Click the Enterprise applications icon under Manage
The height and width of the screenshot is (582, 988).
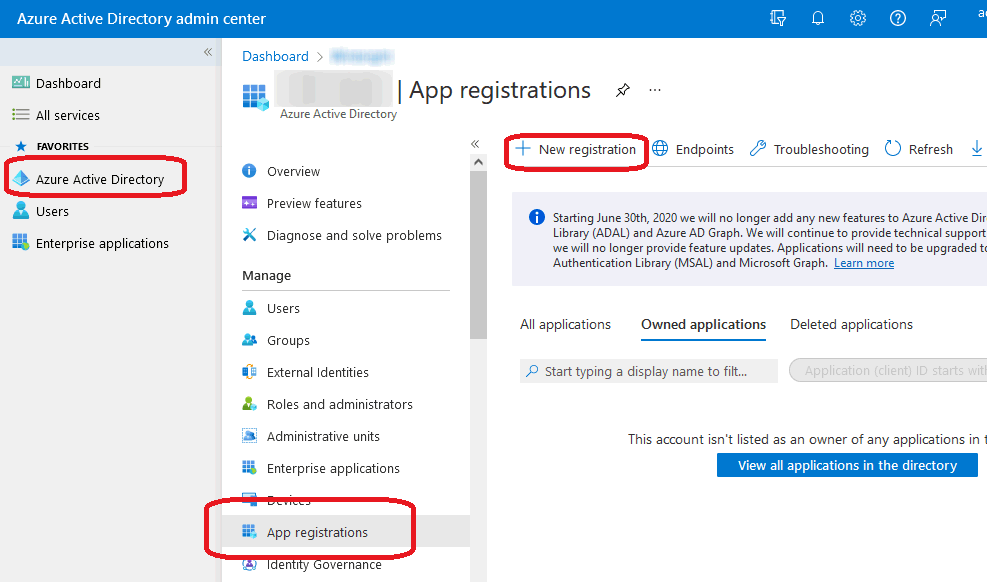(x=250, y=468)
